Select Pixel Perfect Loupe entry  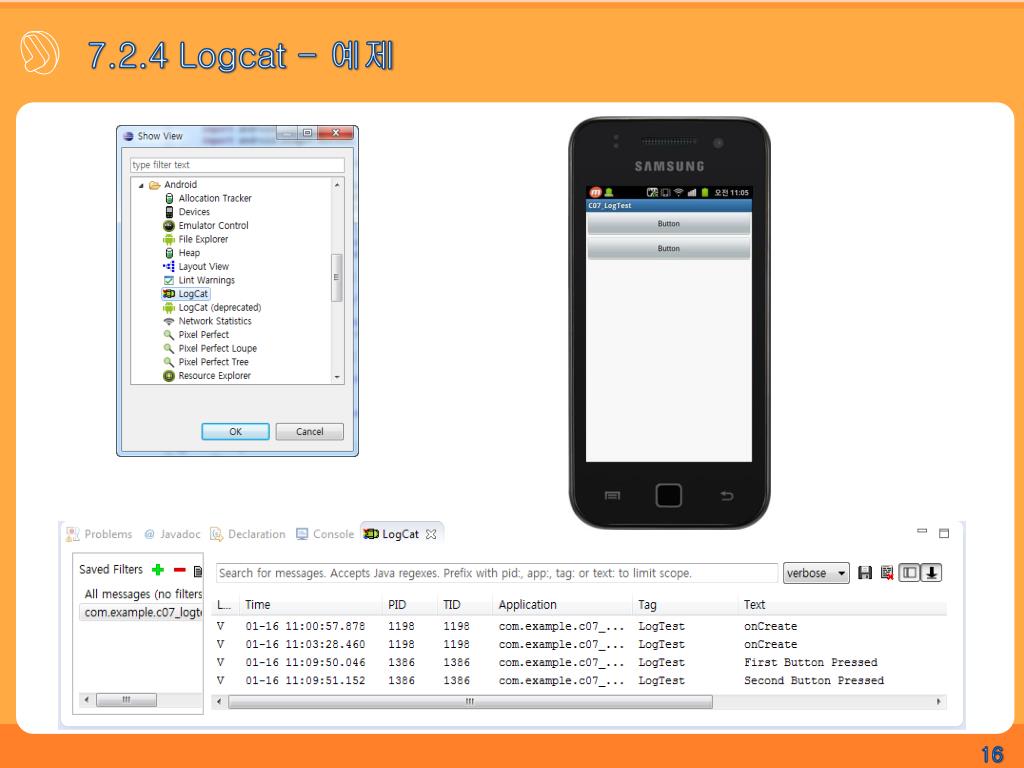tap(210, 348)
